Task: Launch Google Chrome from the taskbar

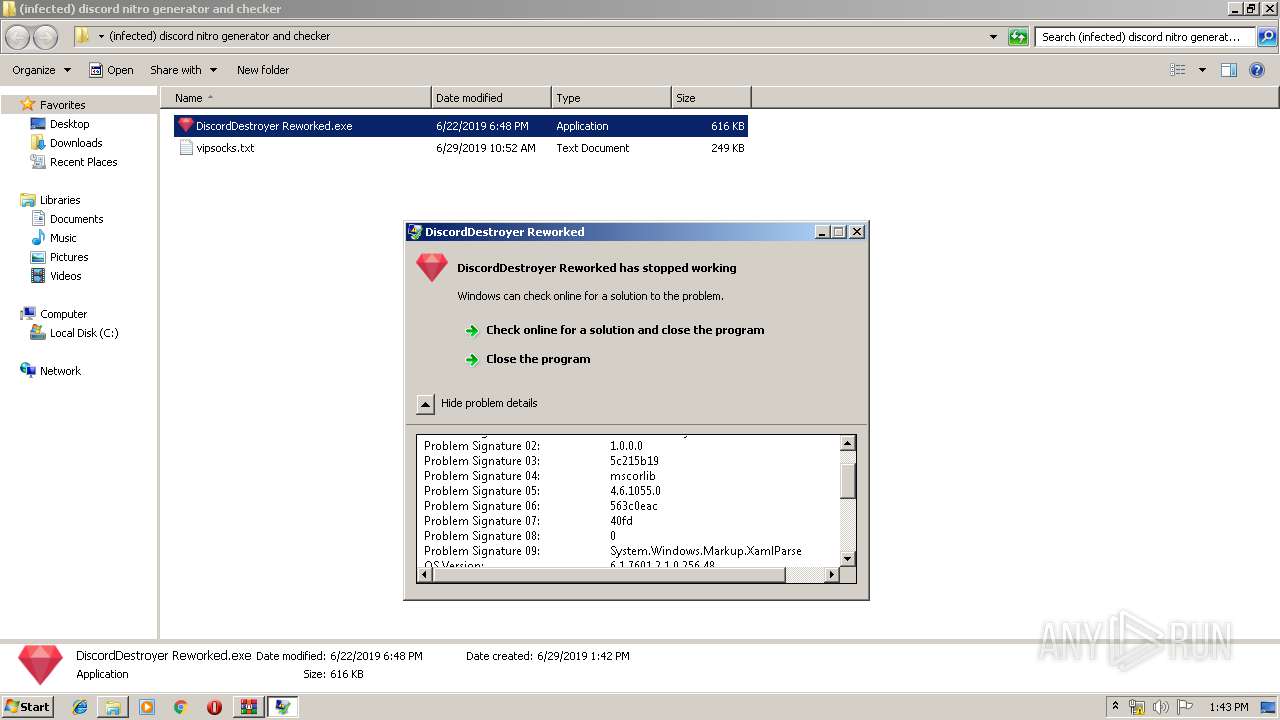Action: click(180, 707)
